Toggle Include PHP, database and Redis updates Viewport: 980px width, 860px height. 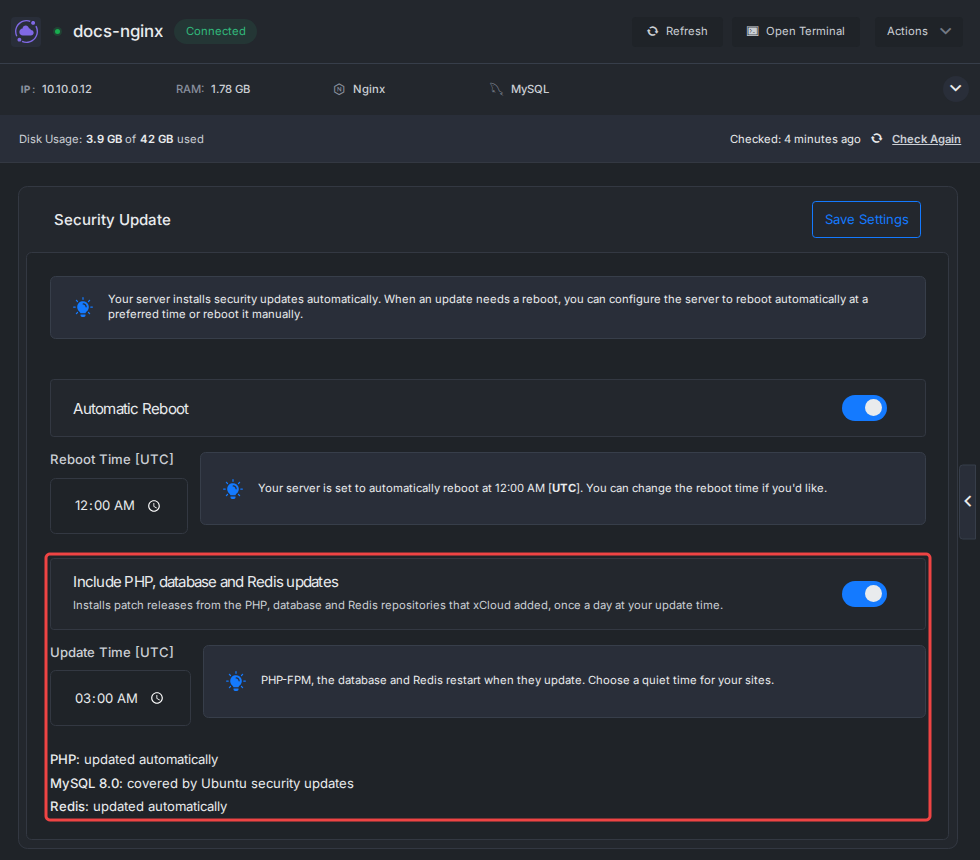click(x=864, y=594)
